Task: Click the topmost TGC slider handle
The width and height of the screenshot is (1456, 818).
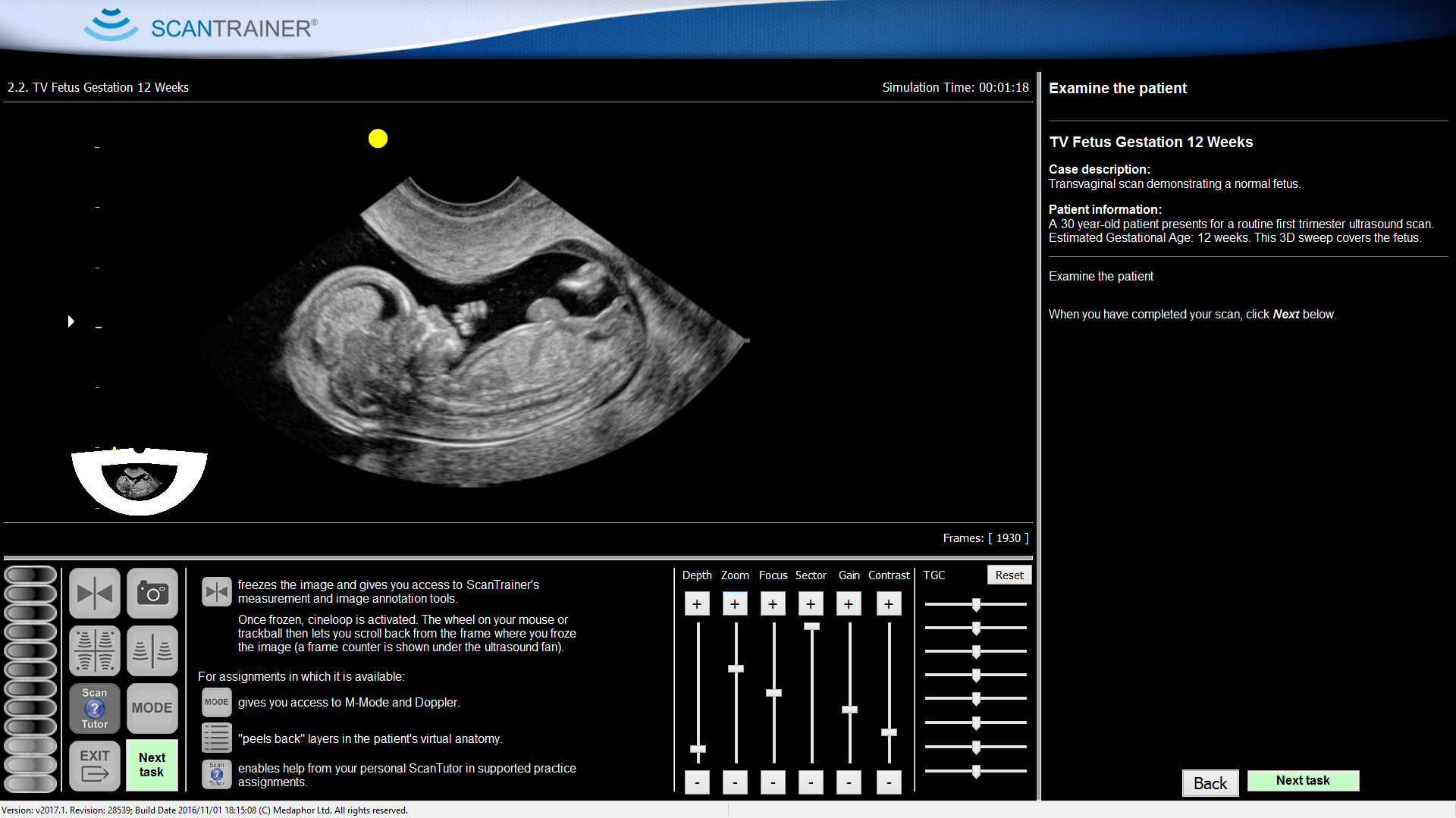Action: tap(976, 605)
